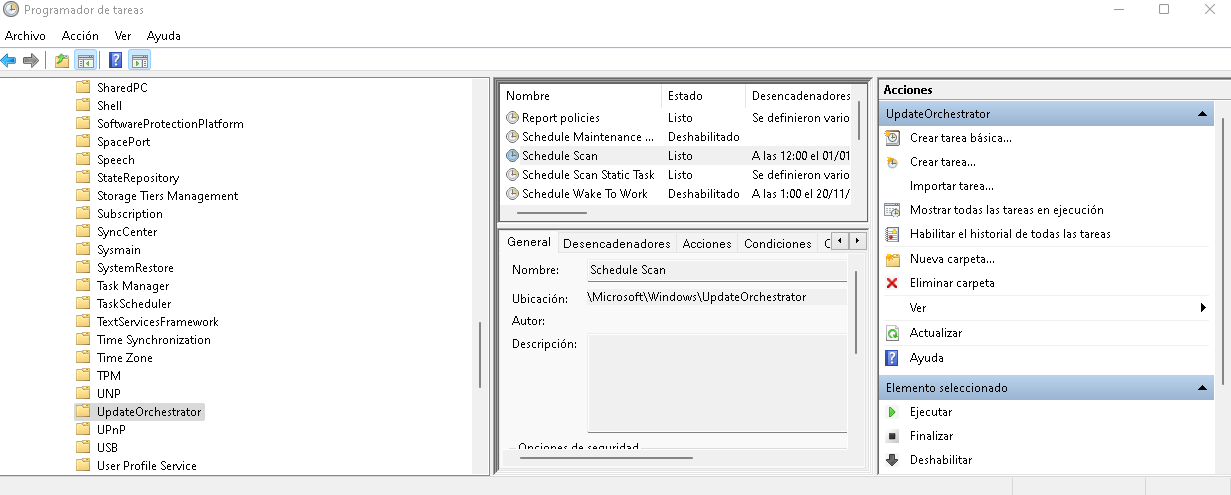
Task: Click the red Eliminar carpeta icon
Action: point(892,283)
